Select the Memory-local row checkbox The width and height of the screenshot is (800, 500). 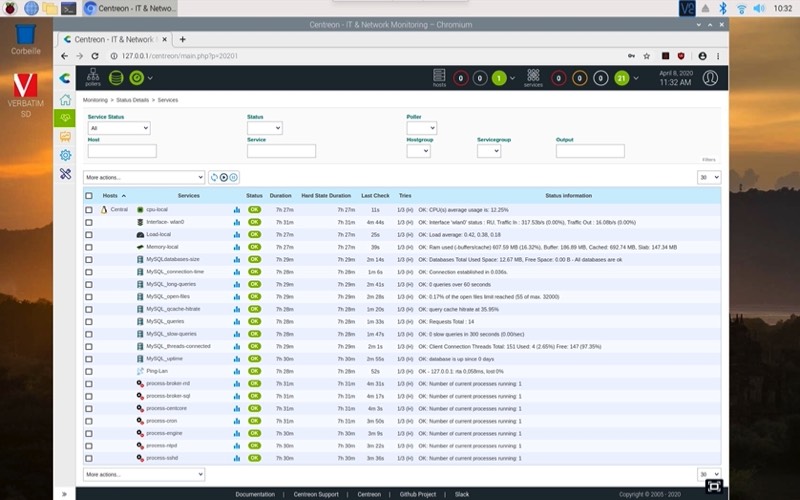pos(89,247)
